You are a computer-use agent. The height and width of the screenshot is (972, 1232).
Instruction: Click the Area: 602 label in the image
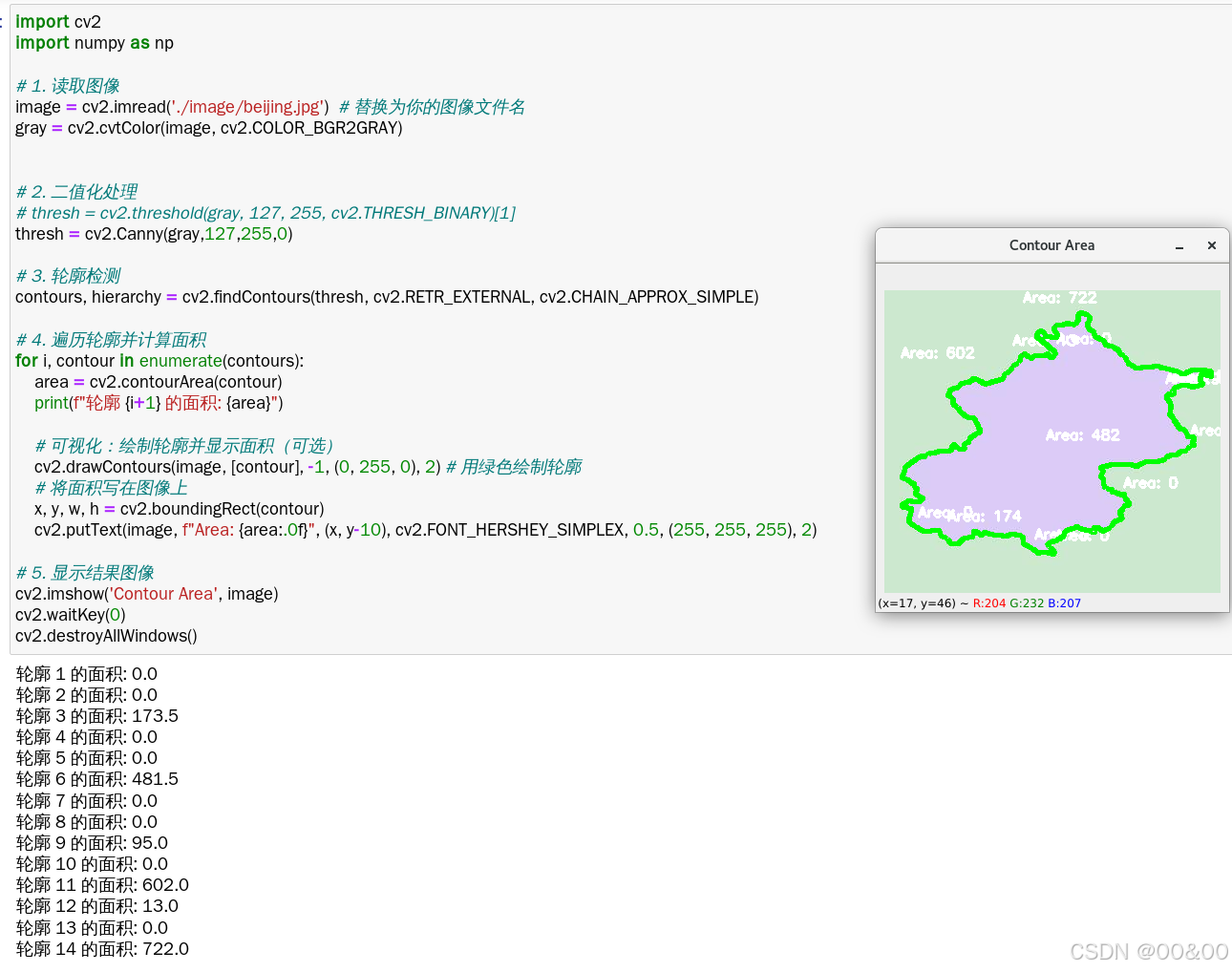pos(938,351)
